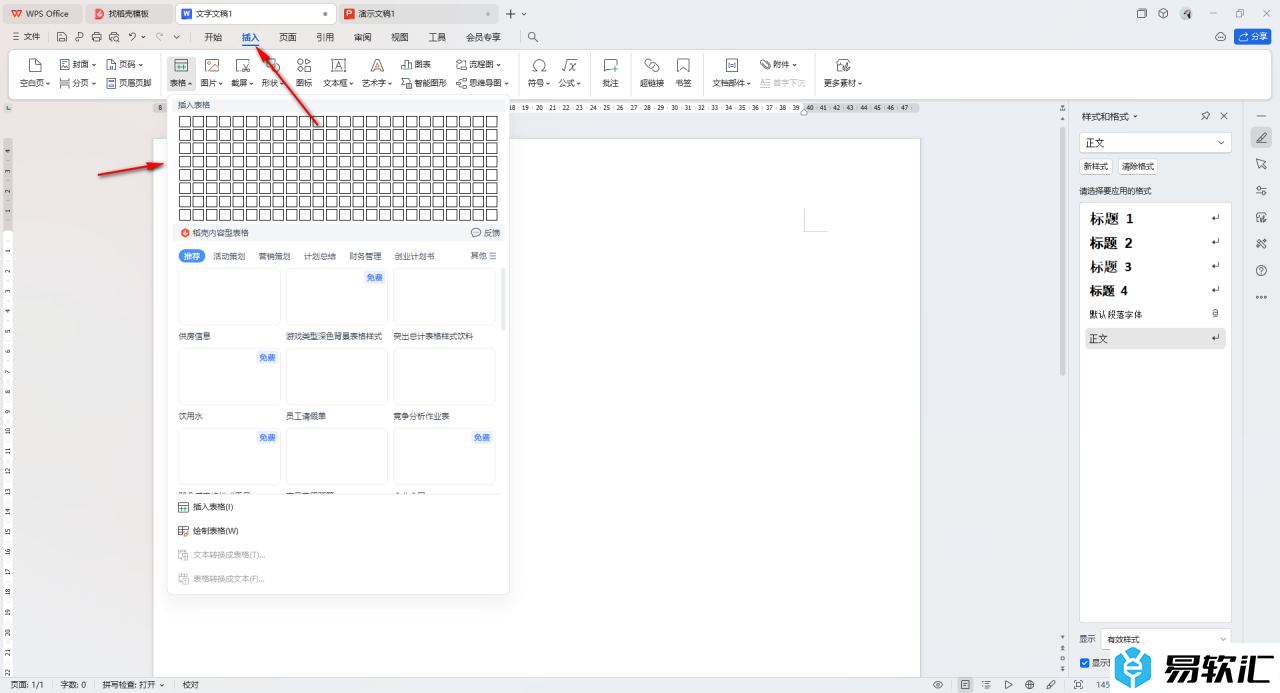Screen dimensions: 1280x693
Task: Open the 供房信息 table template thumbnail
Action: click(229, 296)
